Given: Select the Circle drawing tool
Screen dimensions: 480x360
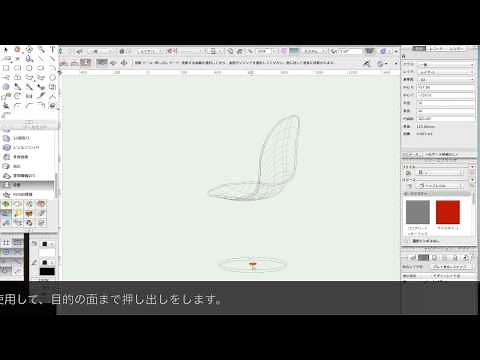Looking at the screenshot, I should [29, 68].
